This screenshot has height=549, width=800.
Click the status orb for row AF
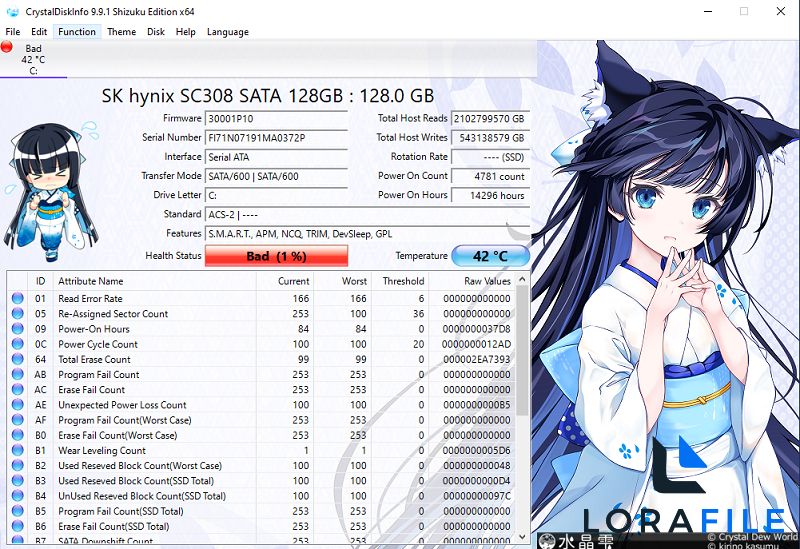tap(18, 419)
